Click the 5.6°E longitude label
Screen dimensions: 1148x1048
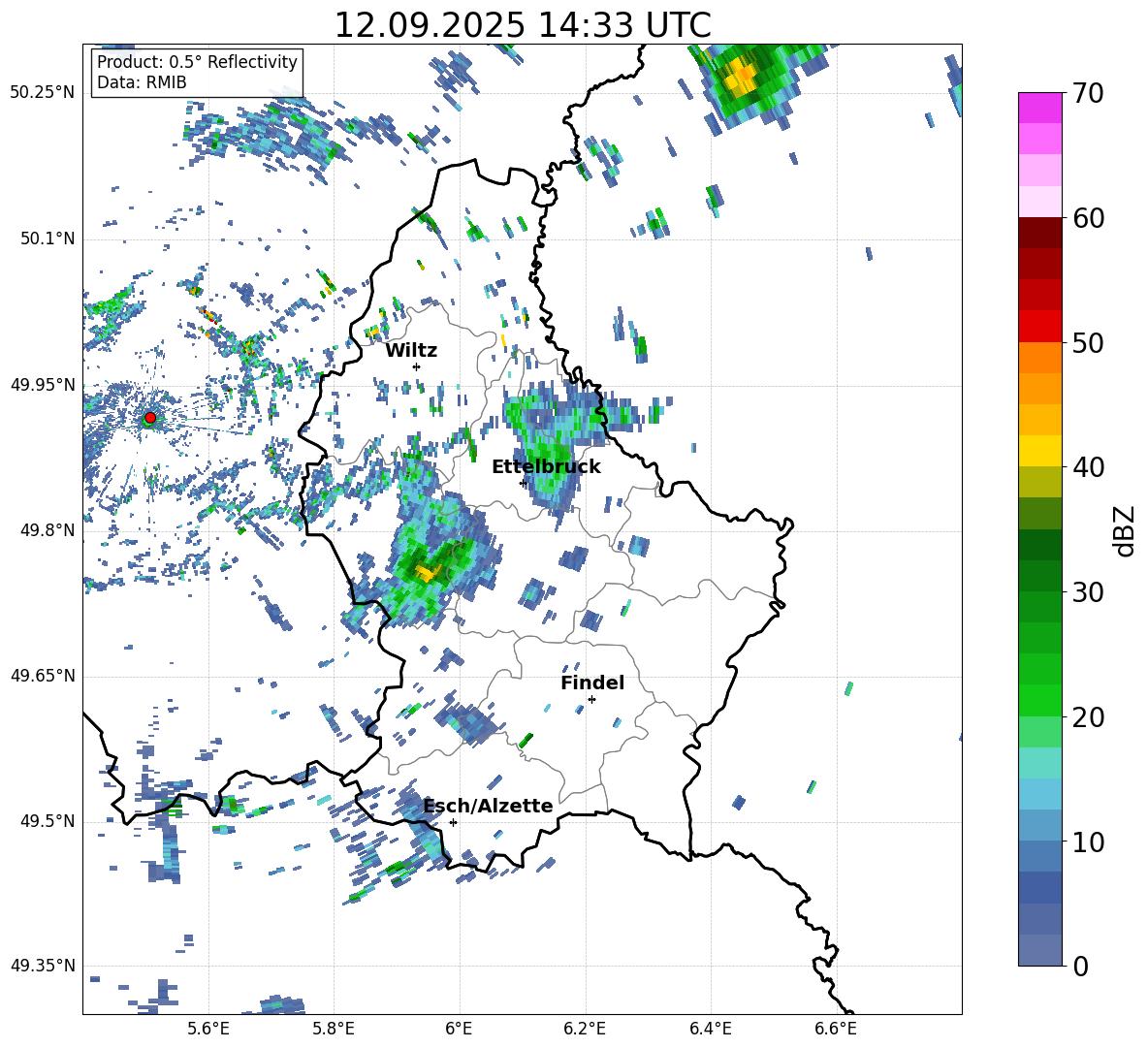208,1029
